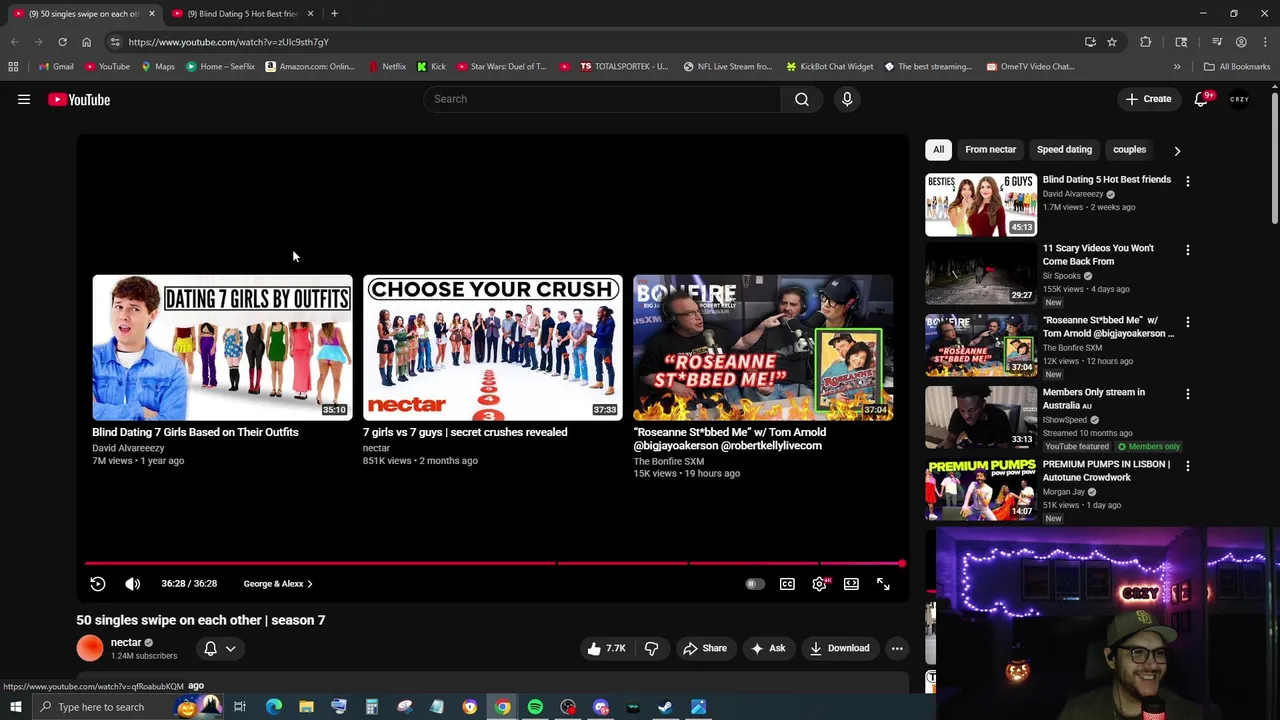Enter full screen mode
Screen dimensions: 1280x720
(x=883, y=584)
